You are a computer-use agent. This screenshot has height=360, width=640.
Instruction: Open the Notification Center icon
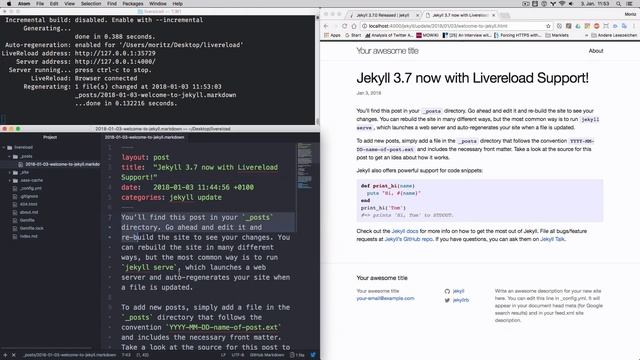630,4
